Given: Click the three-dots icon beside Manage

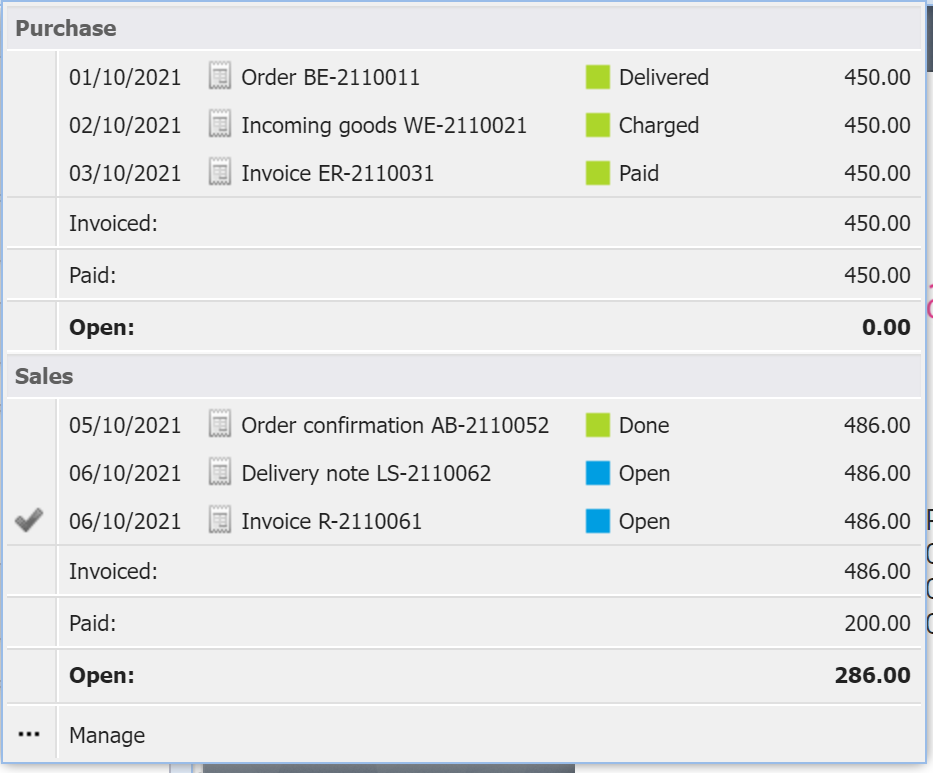Looking at the screenshot, I should click(29, 734).
